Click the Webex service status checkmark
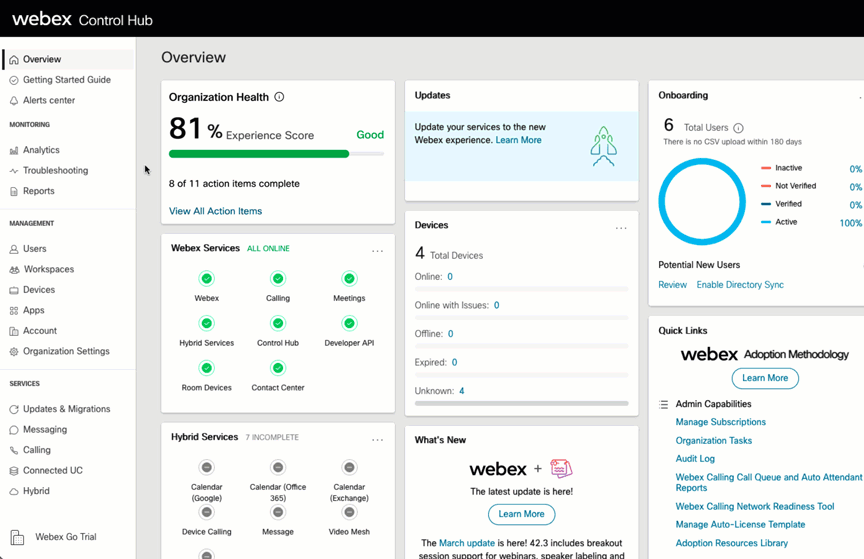864x559 pixels. [207, 278]
